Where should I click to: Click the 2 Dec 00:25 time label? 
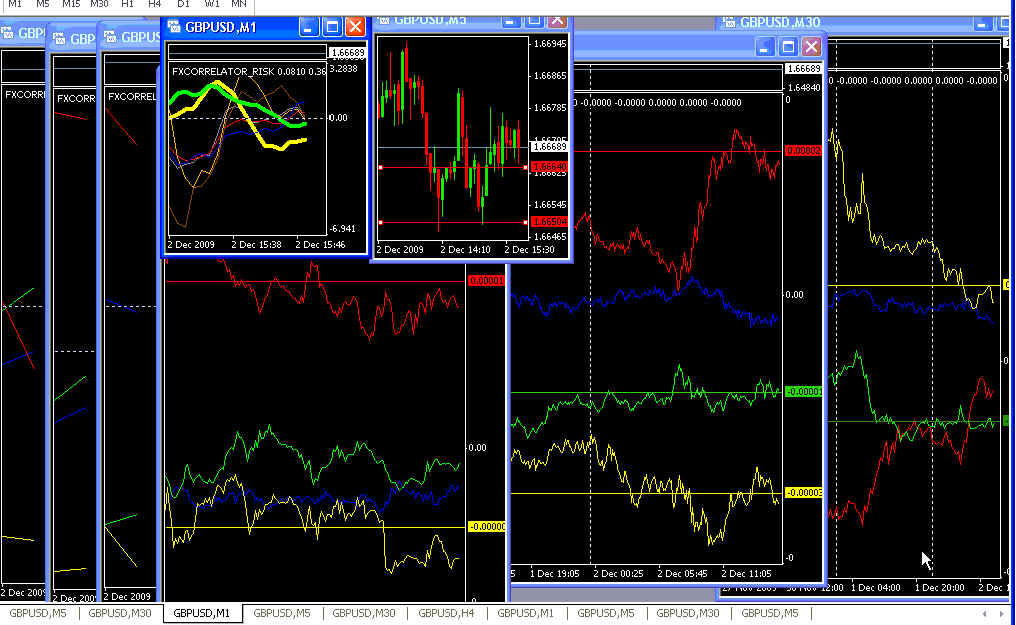[618, 573]
